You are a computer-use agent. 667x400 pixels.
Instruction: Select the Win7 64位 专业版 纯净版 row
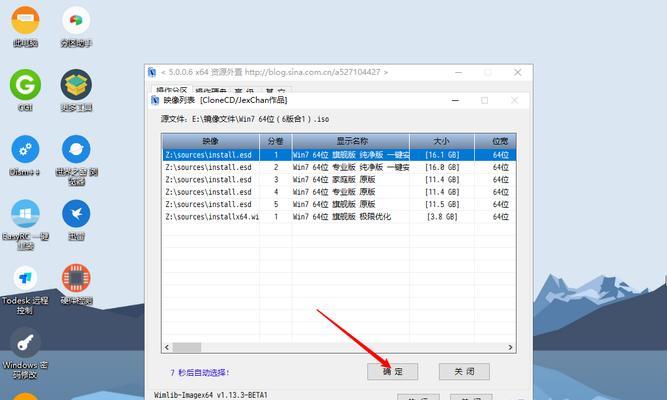click(x=339, y=167)
